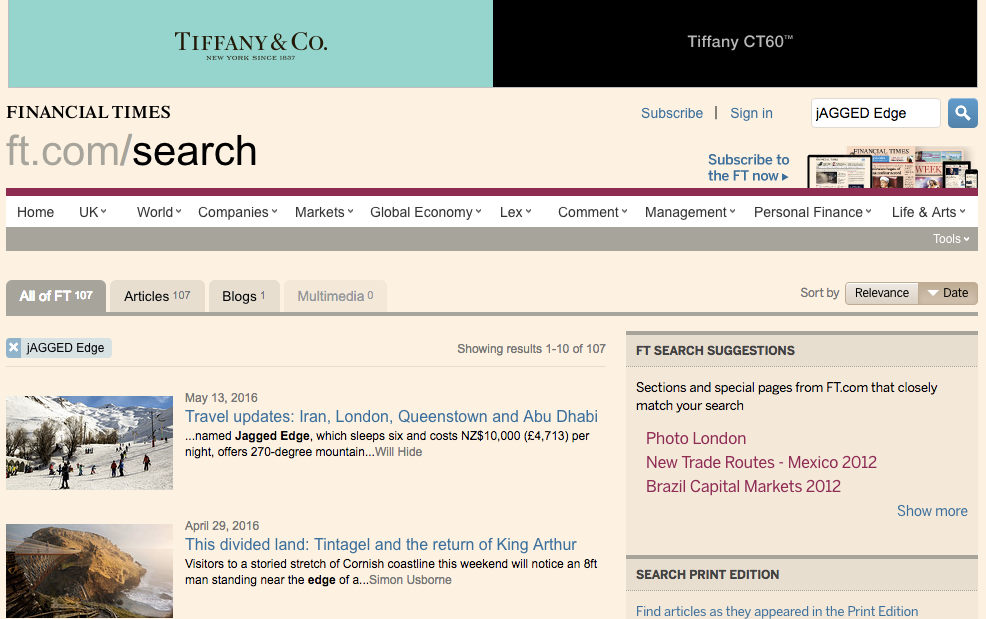986x619 pixels.
Task: Click the Subscribe link
Action: point(672,113)
